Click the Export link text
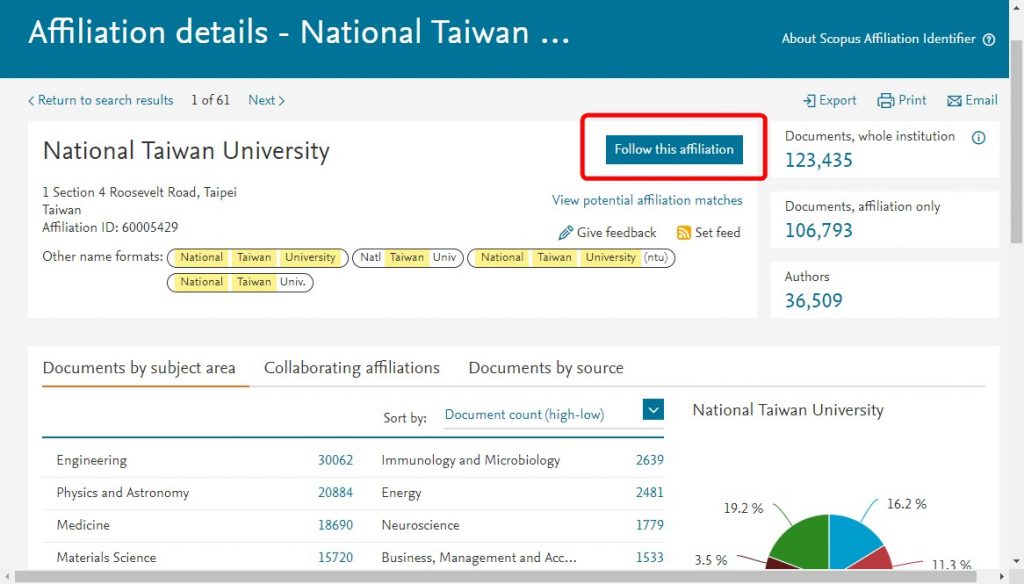This screenshot has width=1024, height=584. [x=837, y=101]
